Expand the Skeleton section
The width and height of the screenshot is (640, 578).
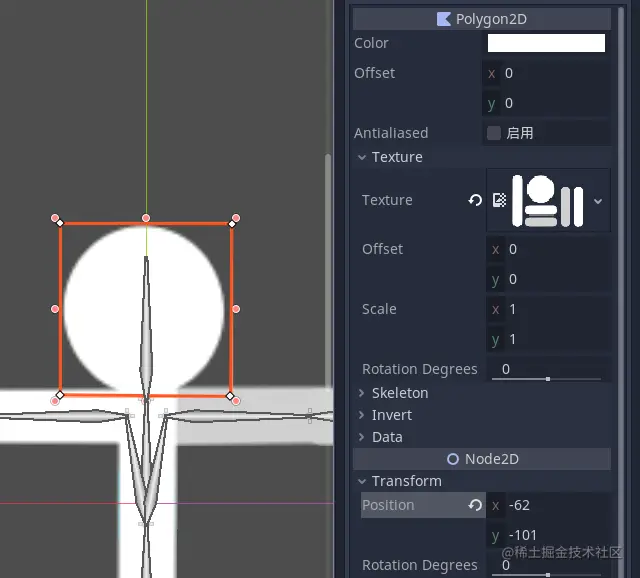[x=361, y=393]
